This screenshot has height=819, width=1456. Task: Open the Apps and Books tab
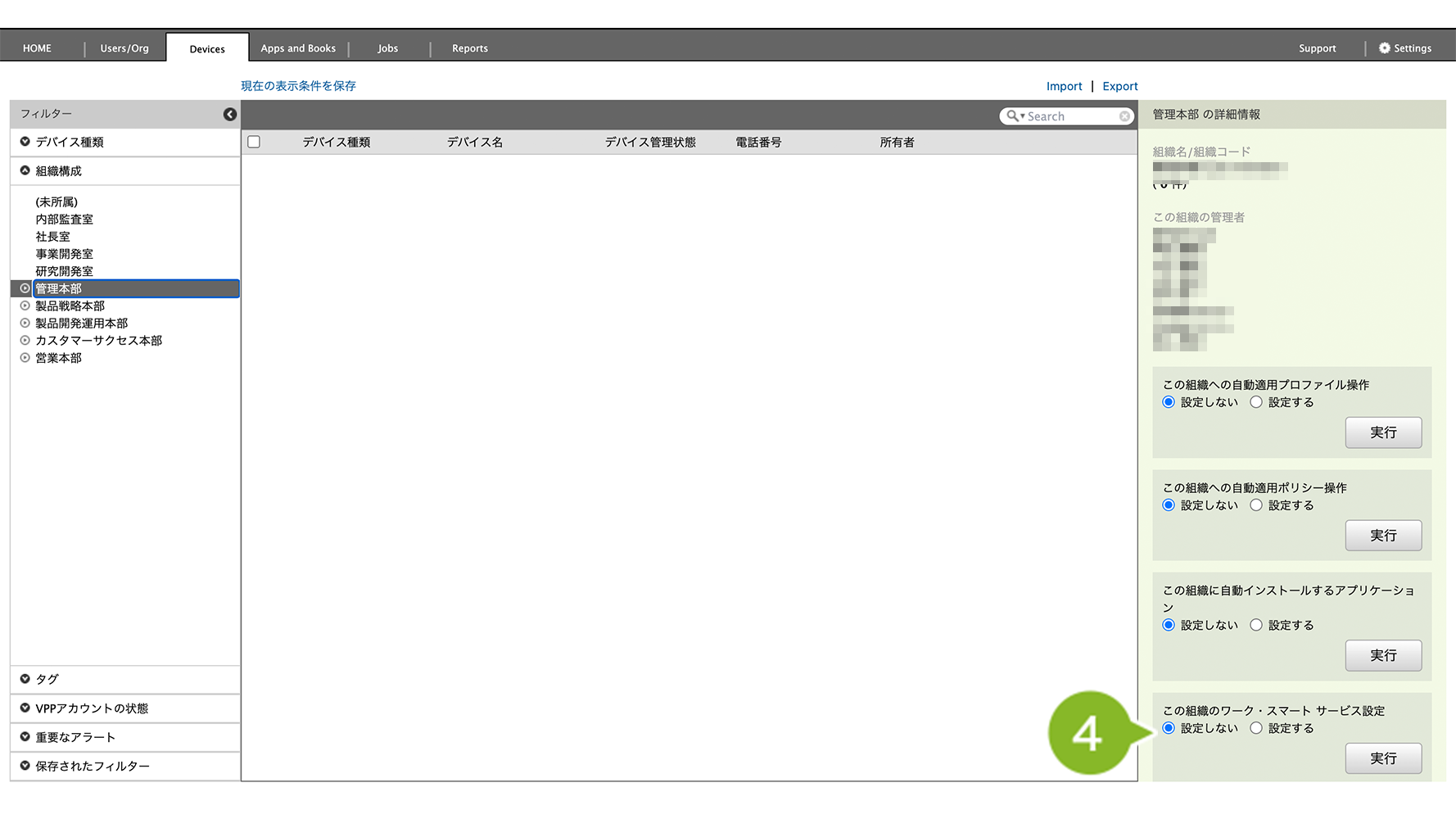(x=298, y=48)
